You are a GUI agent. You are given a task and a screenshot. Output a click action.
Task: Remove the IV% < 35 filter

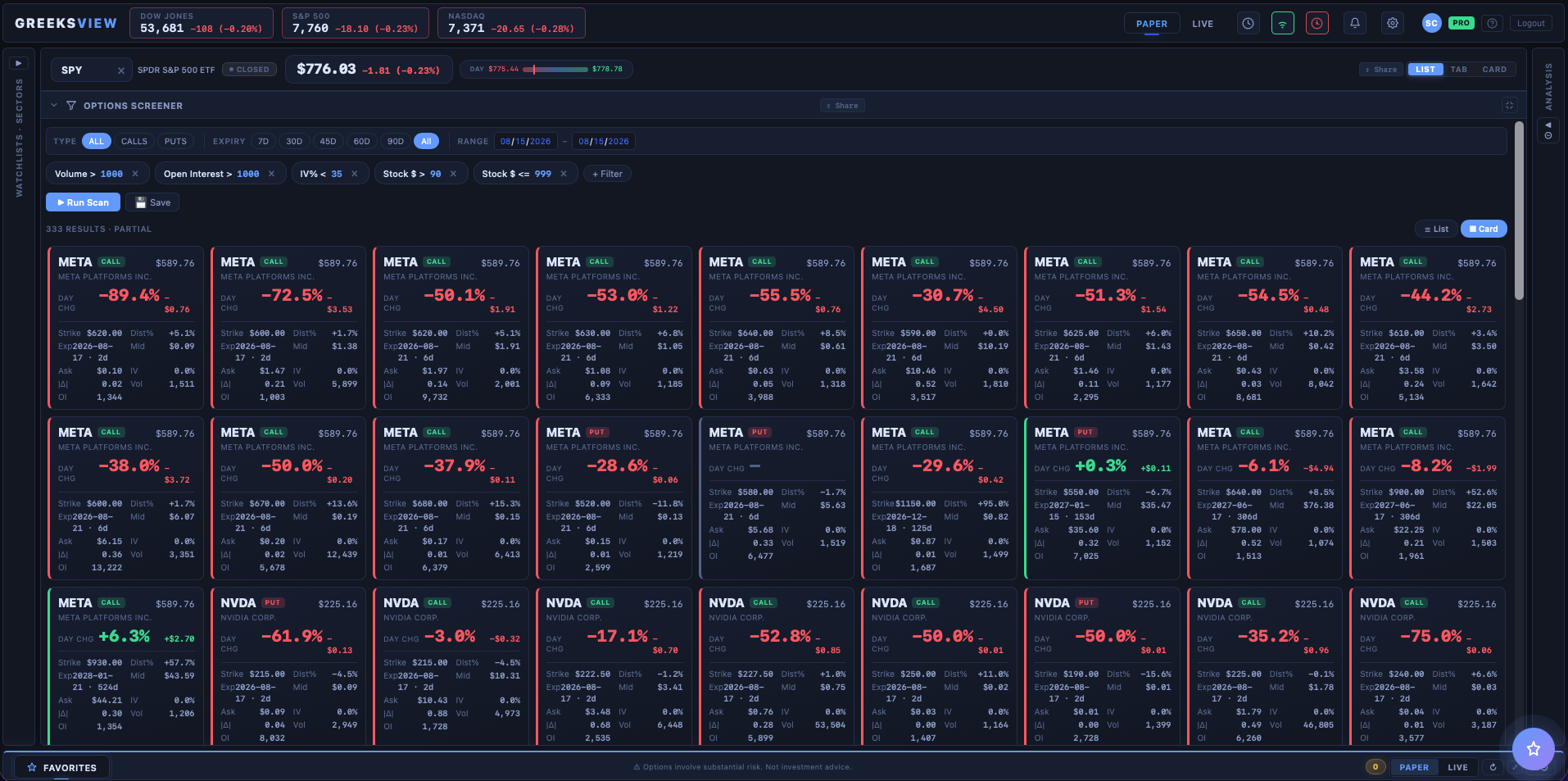[355, 174]
